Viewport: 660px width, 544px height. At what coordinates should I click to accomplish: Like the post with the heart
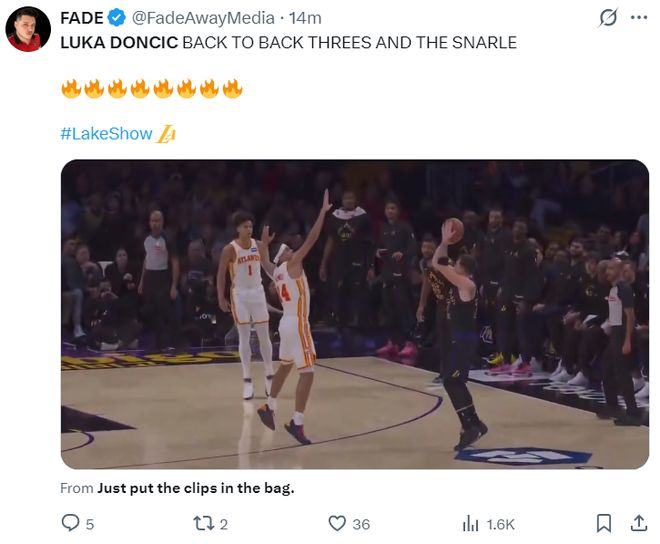pos(337,523)
